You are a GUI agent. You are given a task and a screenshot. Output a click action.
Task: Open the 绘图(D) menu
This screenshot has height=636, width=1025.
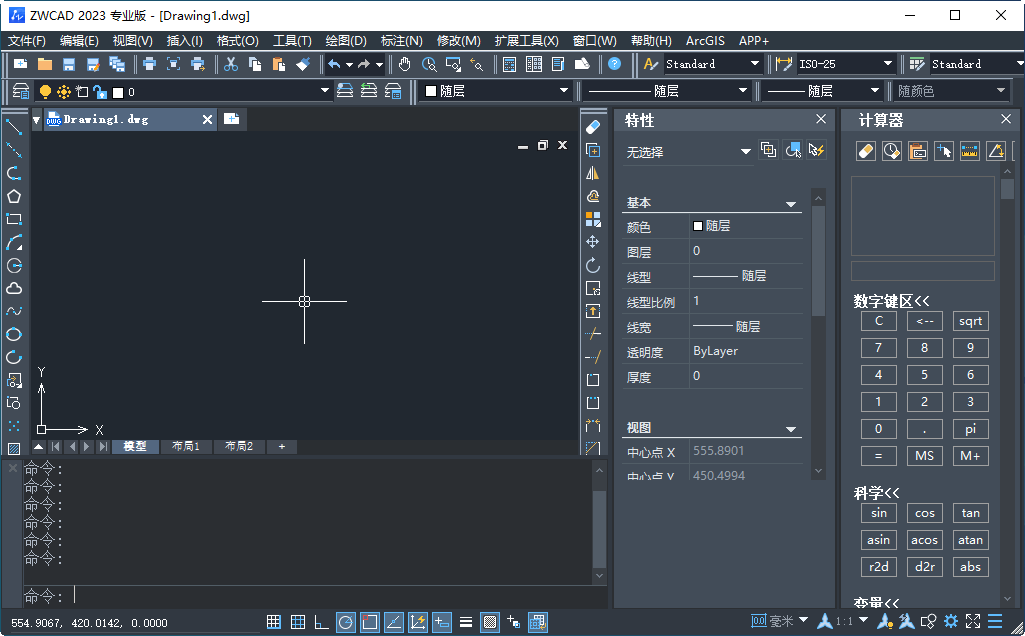coord(346,41)
